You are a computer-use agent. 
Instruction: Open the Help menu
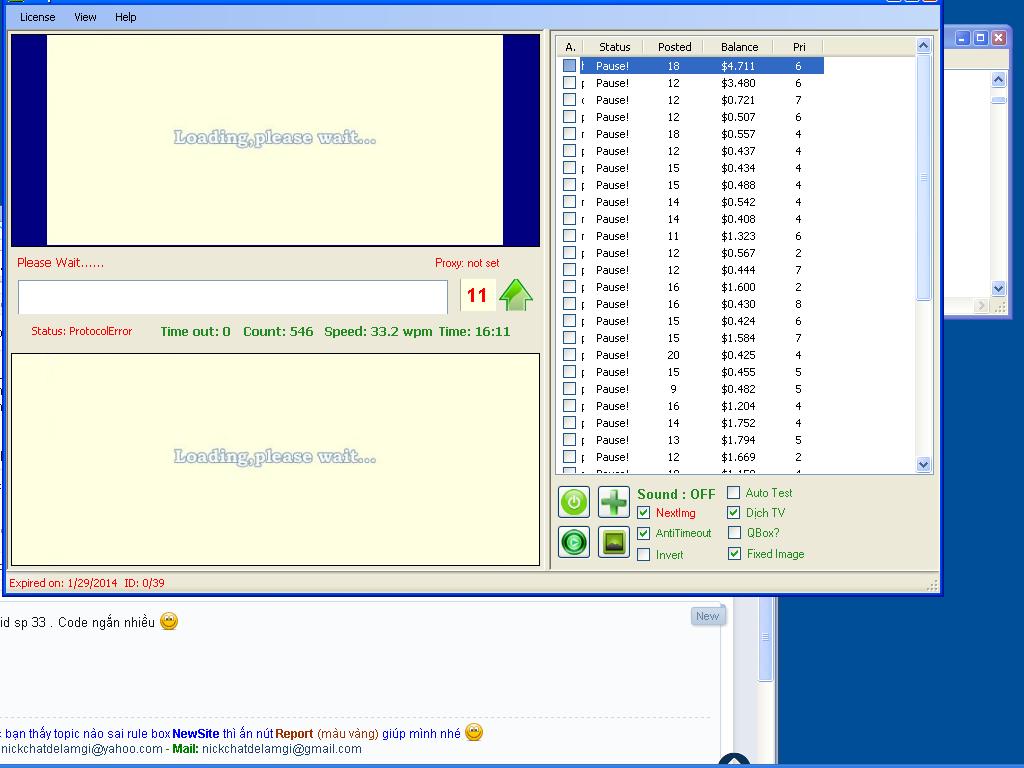pos(125,17)
